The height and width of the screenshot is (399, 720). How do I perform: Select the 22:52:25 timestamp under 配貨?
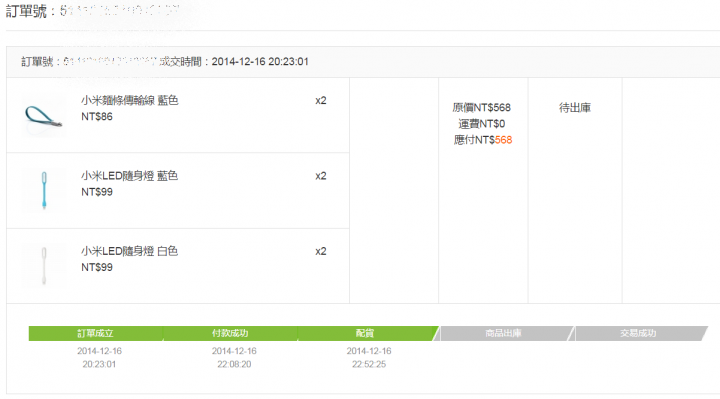[x=369, y=364]
